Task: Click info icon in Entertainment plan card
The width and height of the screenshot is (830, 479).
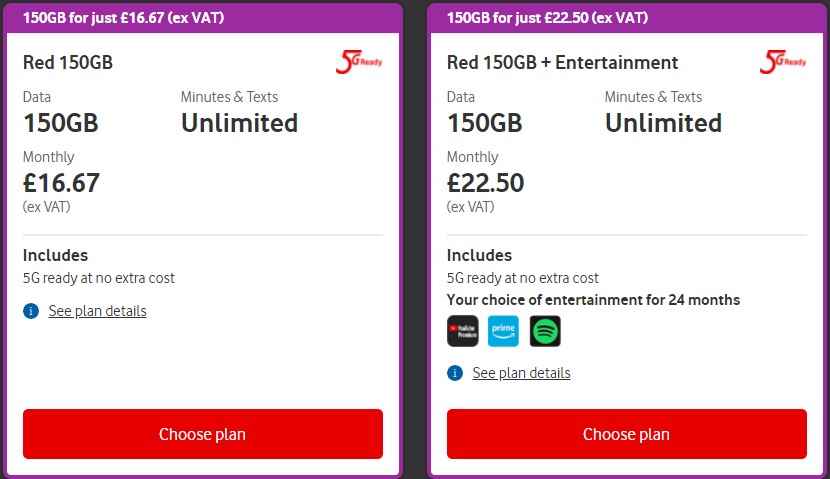Action: point(455,373)
